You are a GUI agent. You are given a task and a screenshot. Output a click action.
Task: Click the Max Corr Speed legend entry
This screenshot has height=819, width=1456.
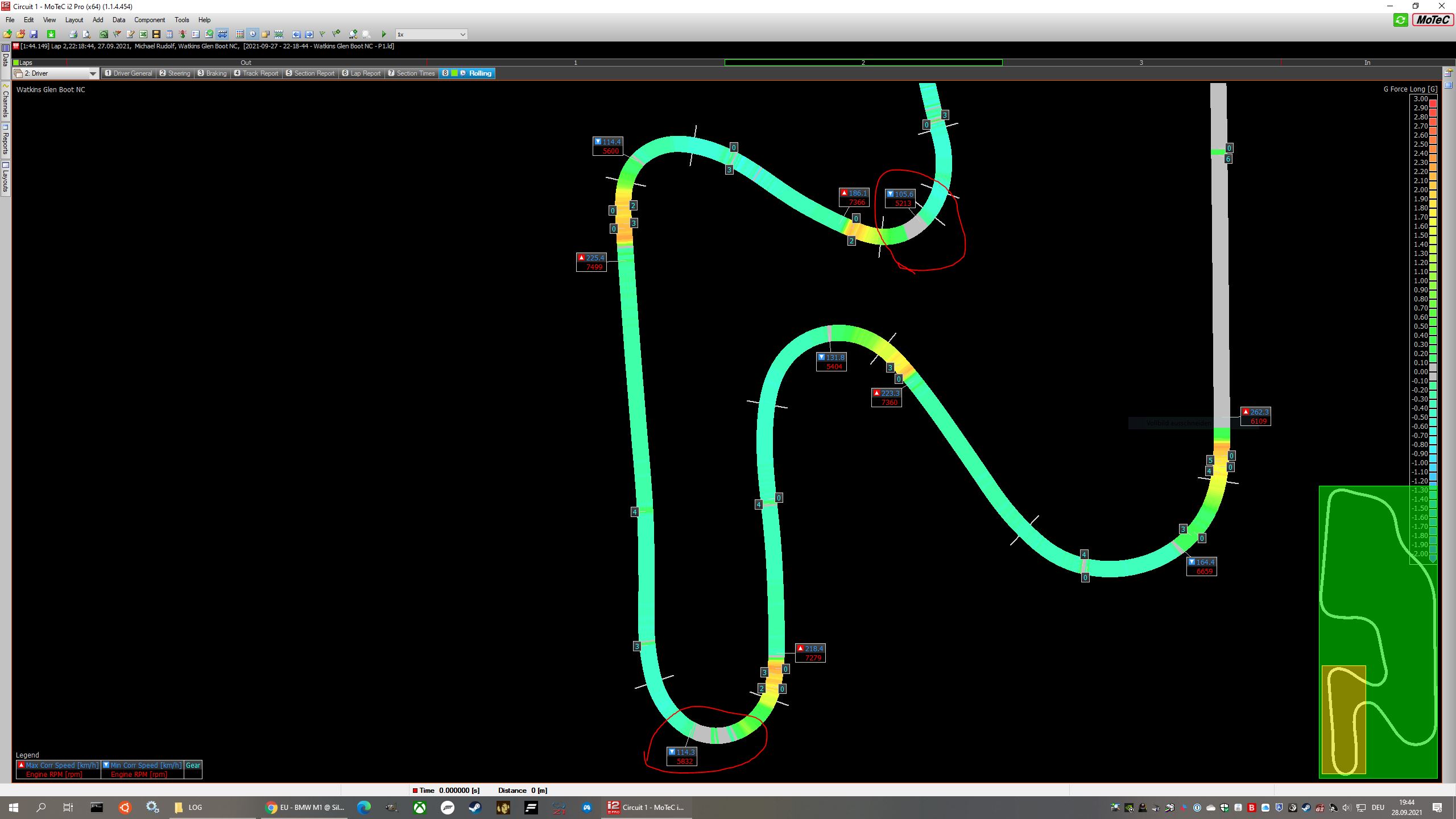coord(59,765)
